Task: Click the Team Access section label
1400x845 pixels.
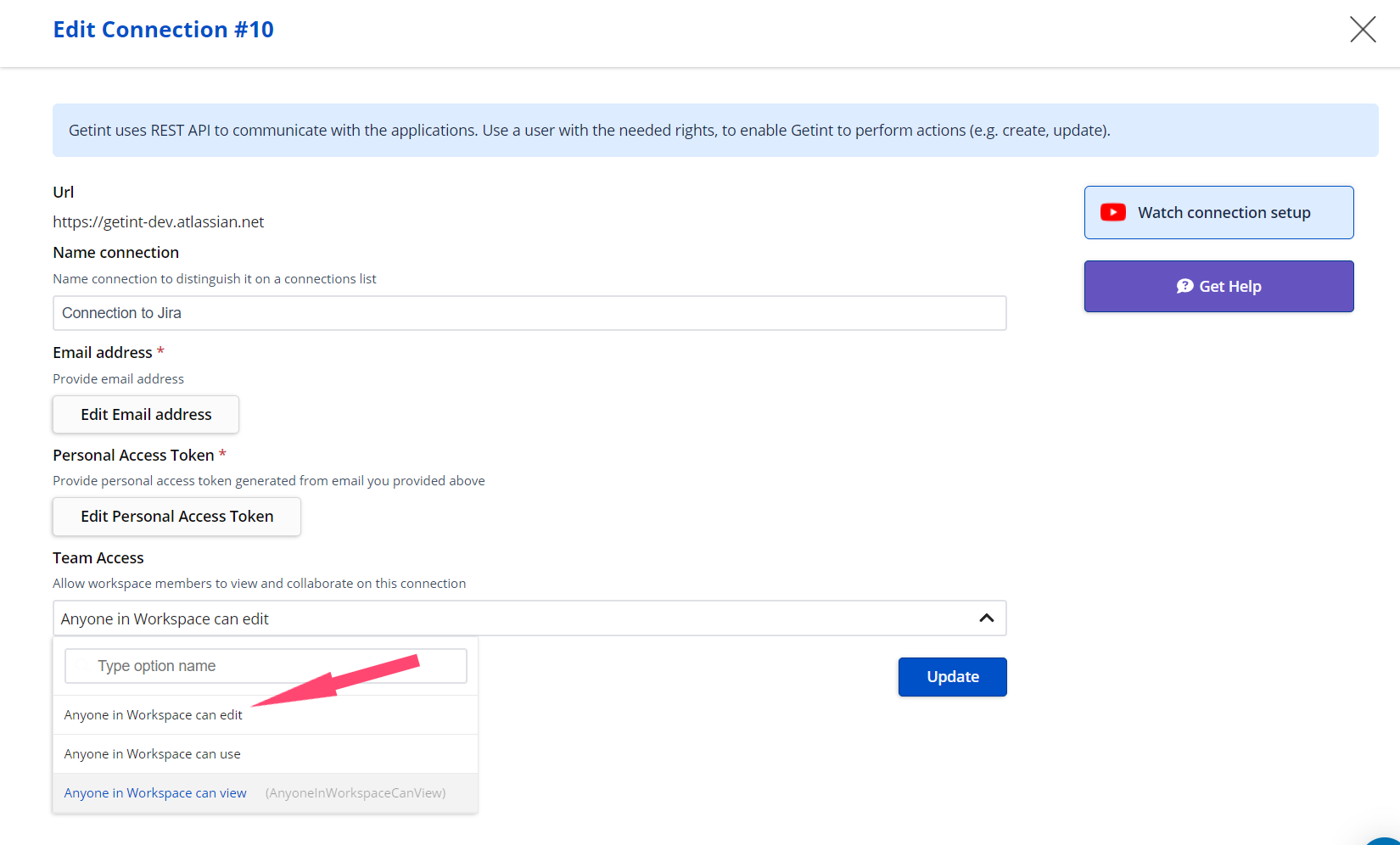Action: pyautogui.click(x=98, y=558)
